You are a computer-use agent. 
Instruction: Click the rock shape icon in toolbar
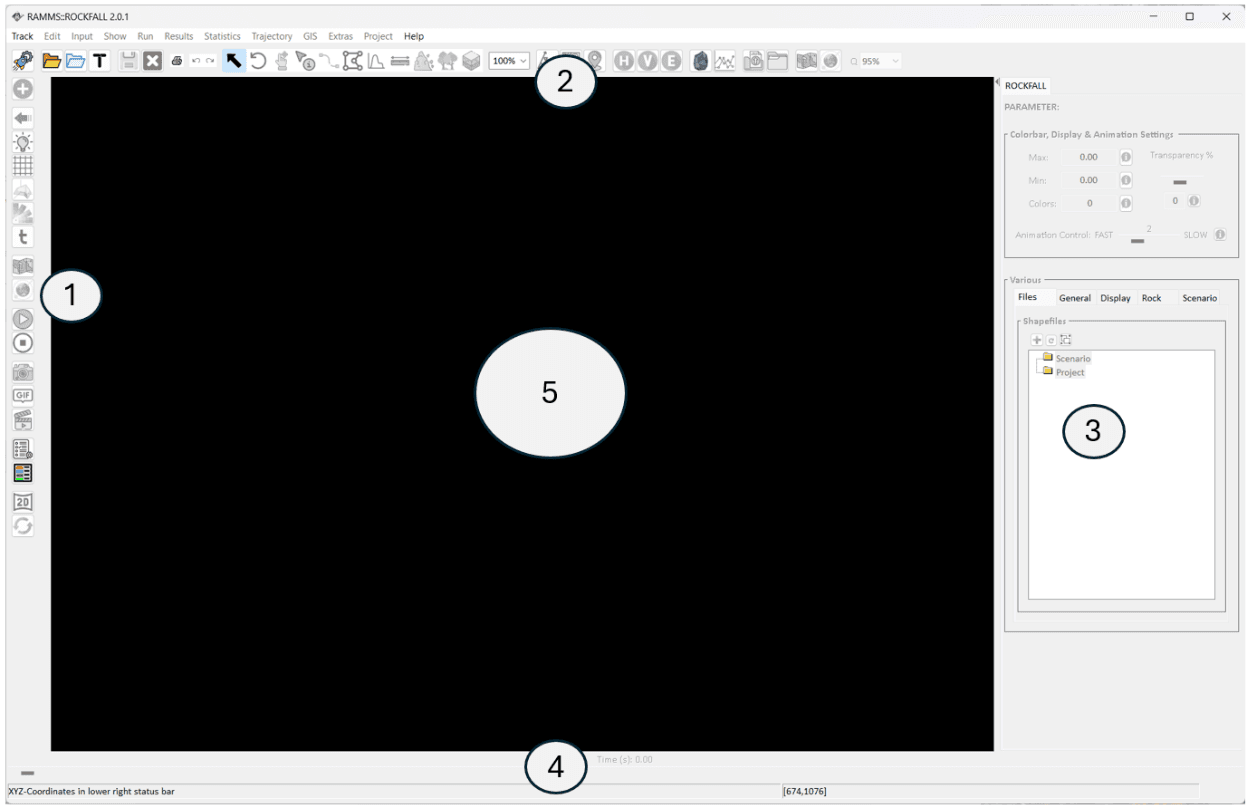(x=701, y=61)
